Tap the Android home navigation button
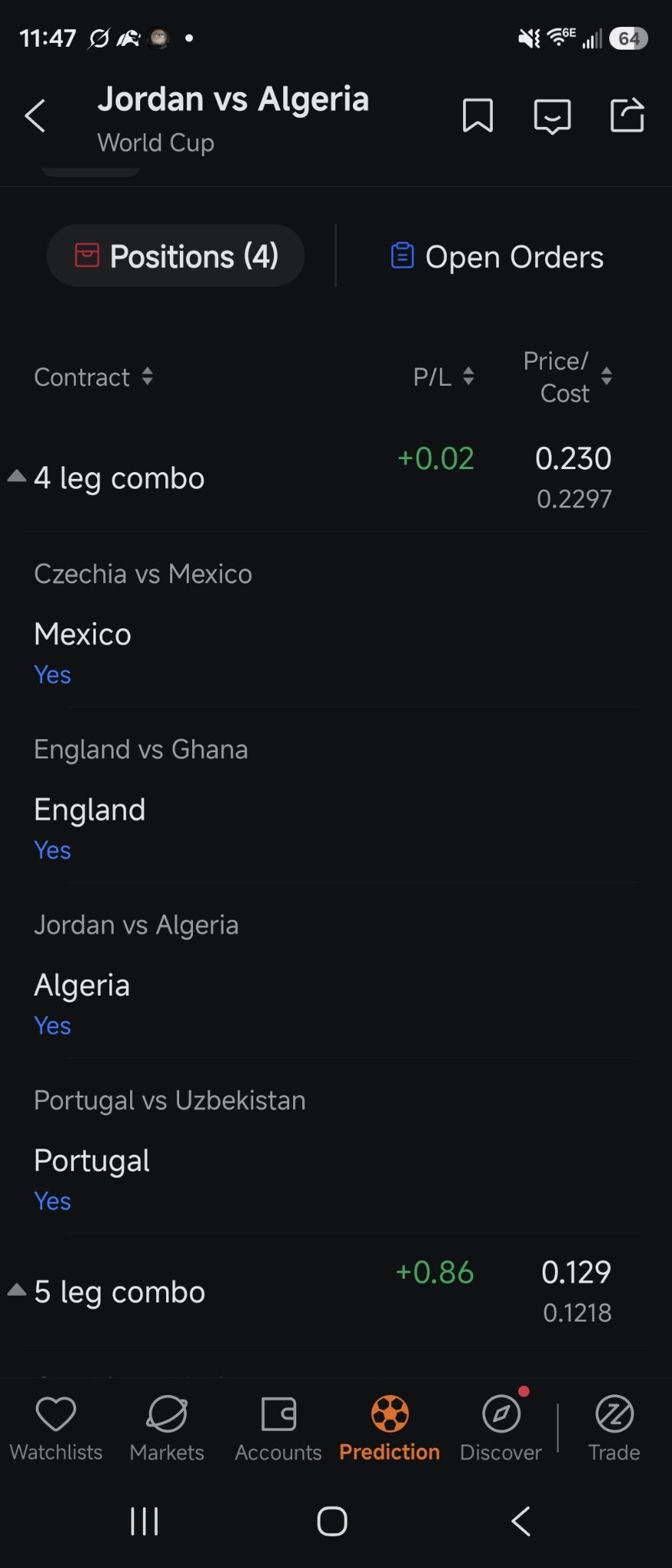The width and height of the screenshot is (672, 1568). click(332, 1521)
